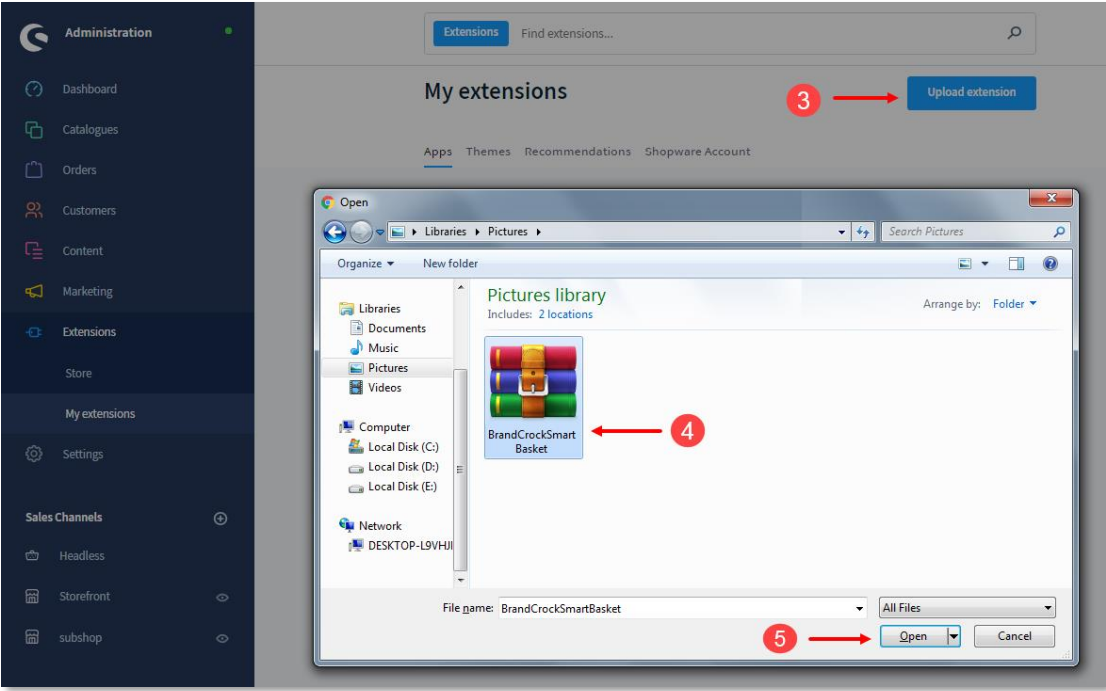Click the navigation pane vertical scrollbar
This screenshot has height=691, width=1106.
(461, 469)
